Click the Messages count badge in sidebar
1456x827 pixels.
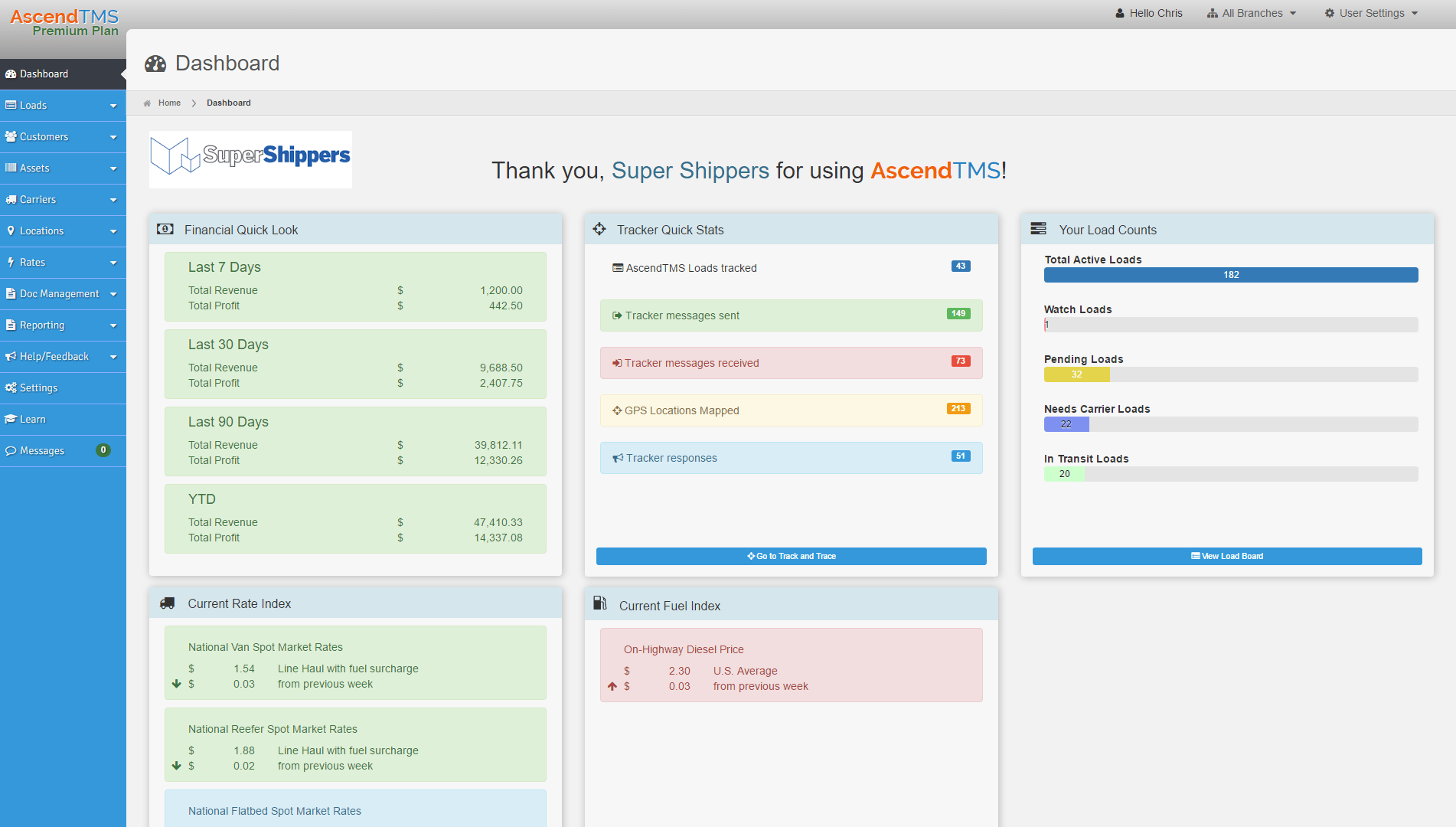pyautogui.click(x=103, y=450)
